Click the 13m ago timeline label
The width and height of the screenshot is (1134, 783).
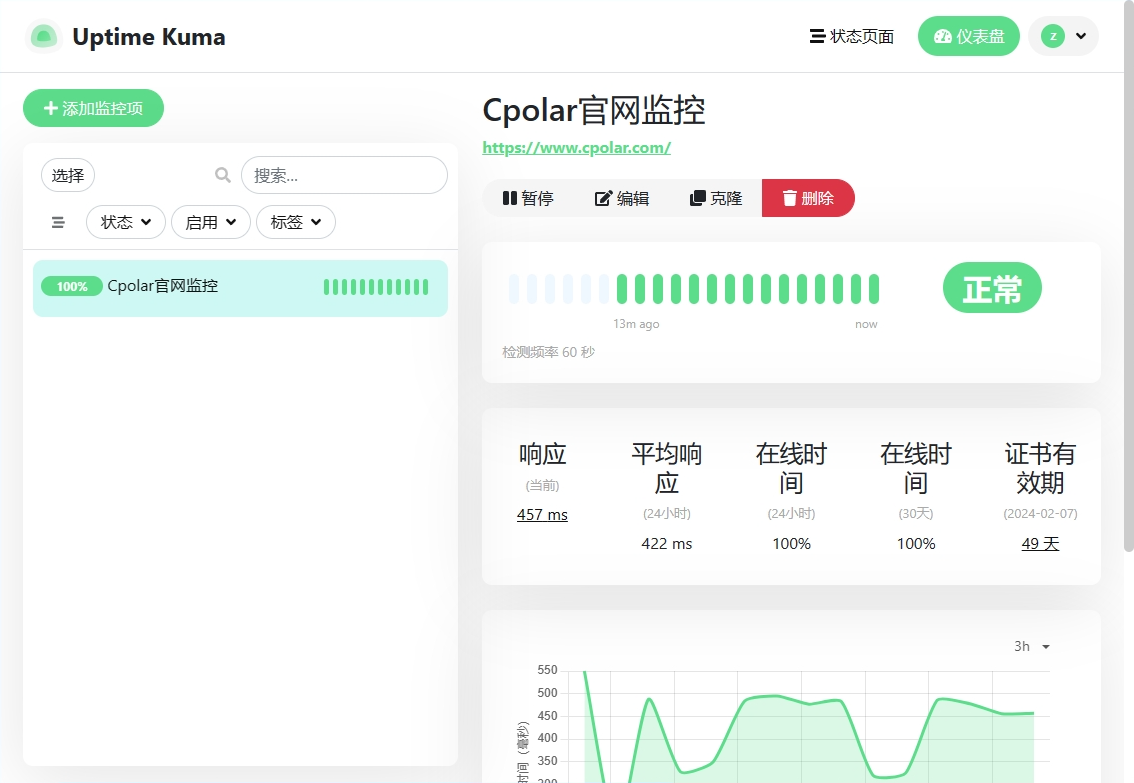(636, 324)
